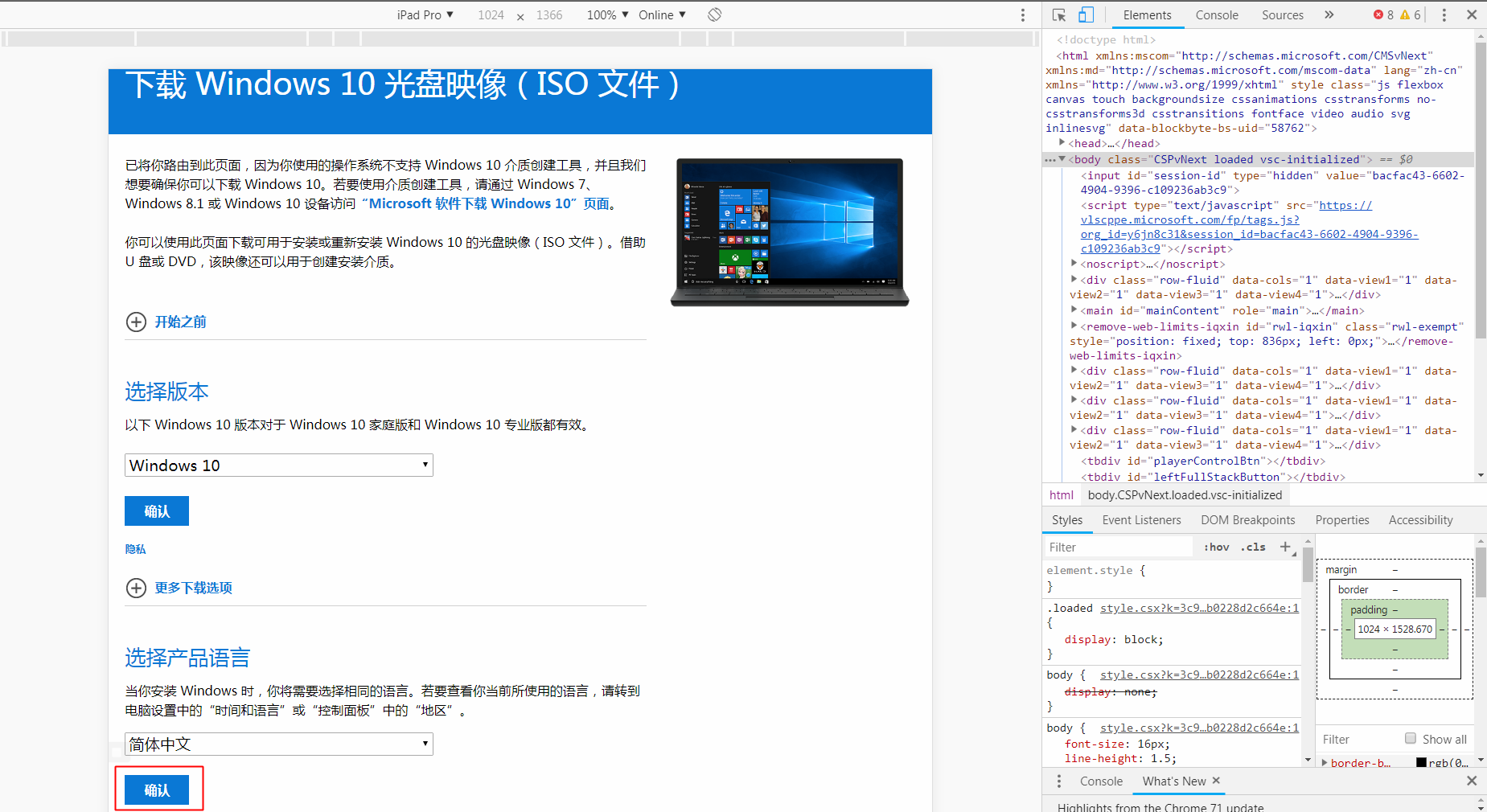1487x812 pixels.
Task: Click the 1366 device height field
Action: coord(549,14)
